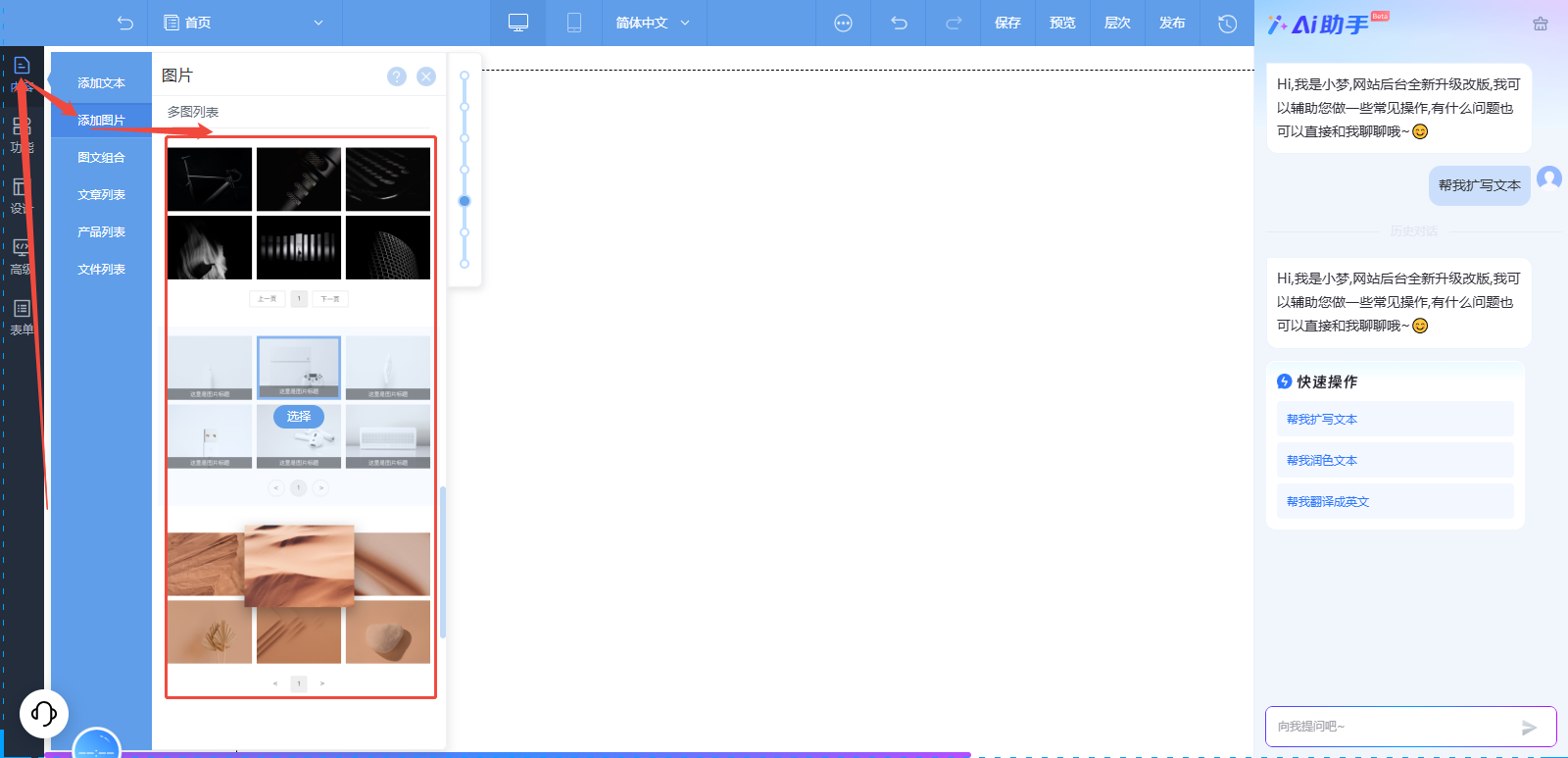The width and height of the screenshot is (1568, 758).
Task: Click 帮我扩写文本 quick action link
Action: 1322,419
